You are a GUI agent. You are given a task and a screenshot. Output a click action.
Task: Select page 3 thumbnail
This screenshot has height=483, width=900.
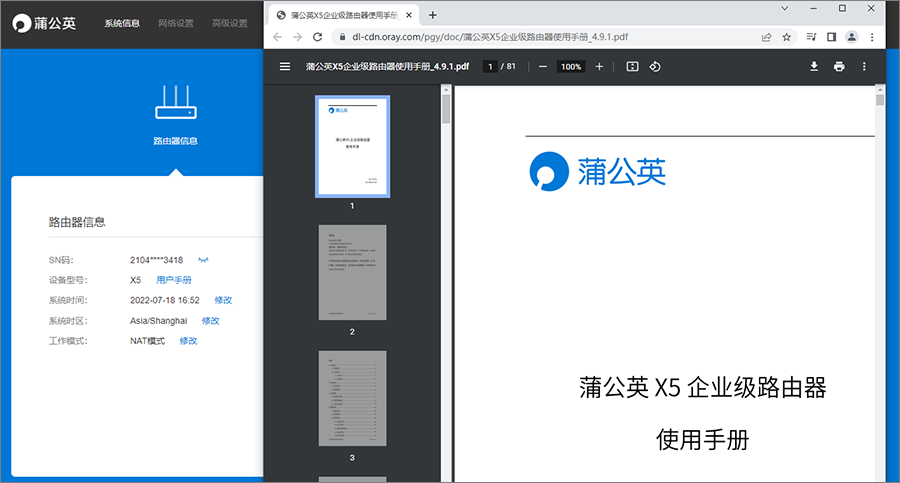tap(352, 399)
